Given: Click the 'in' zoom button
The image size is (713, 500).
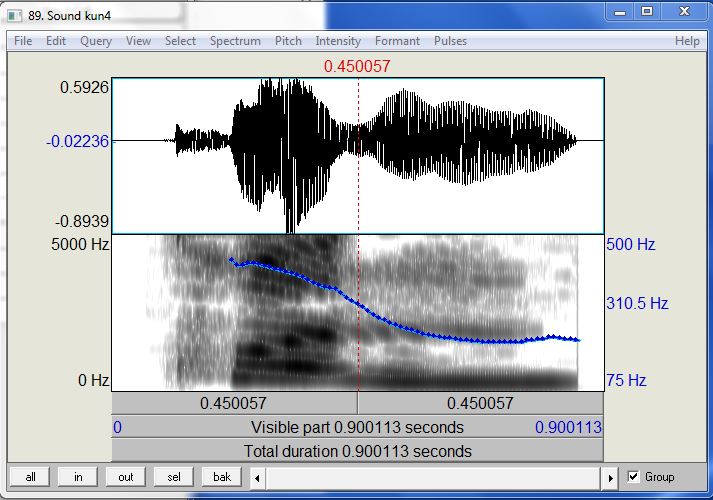Looking at the screenshot, I should tap(78, 477).
